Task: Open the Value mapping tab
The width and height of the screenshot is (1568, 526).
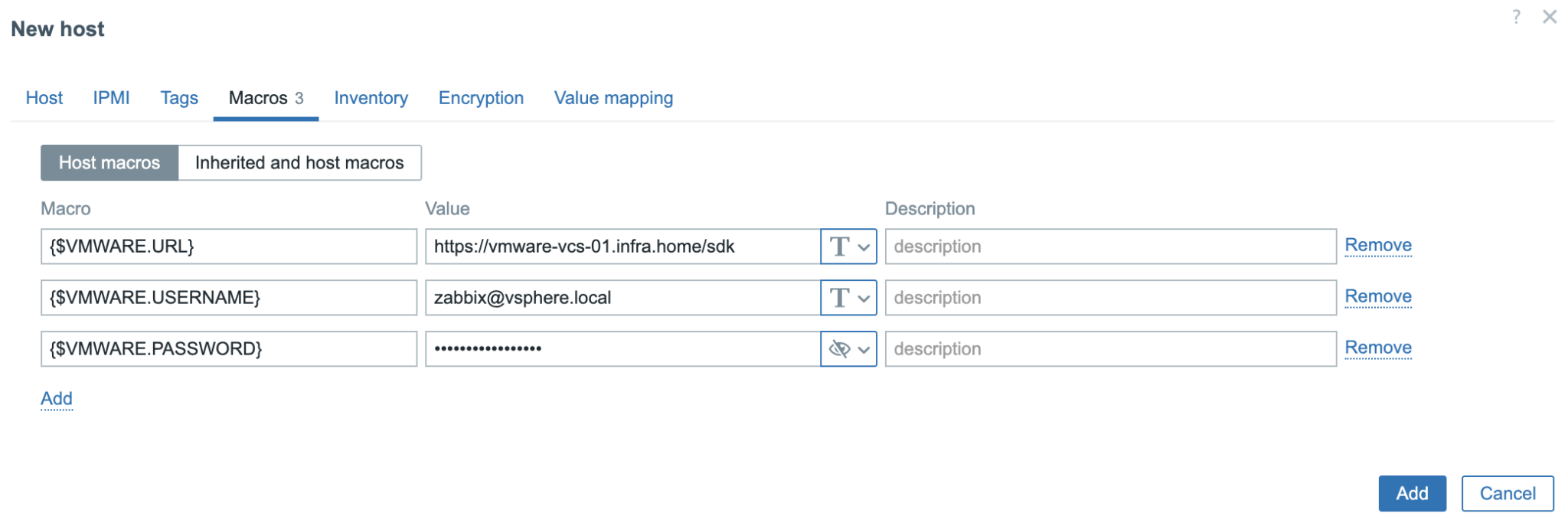Action: [613, 98]
